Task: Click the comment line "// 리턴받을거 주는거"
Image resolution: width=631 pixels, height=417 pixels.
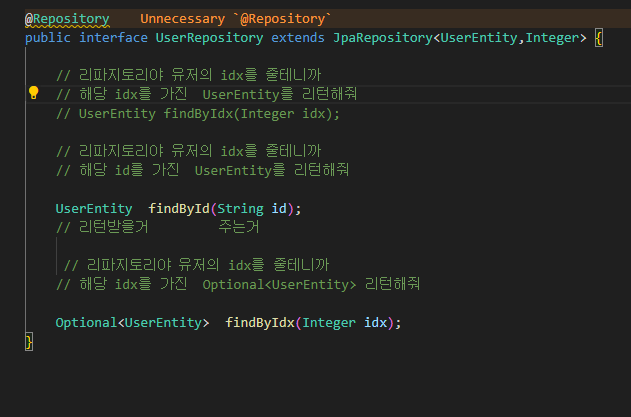Action: coord(158,227)
